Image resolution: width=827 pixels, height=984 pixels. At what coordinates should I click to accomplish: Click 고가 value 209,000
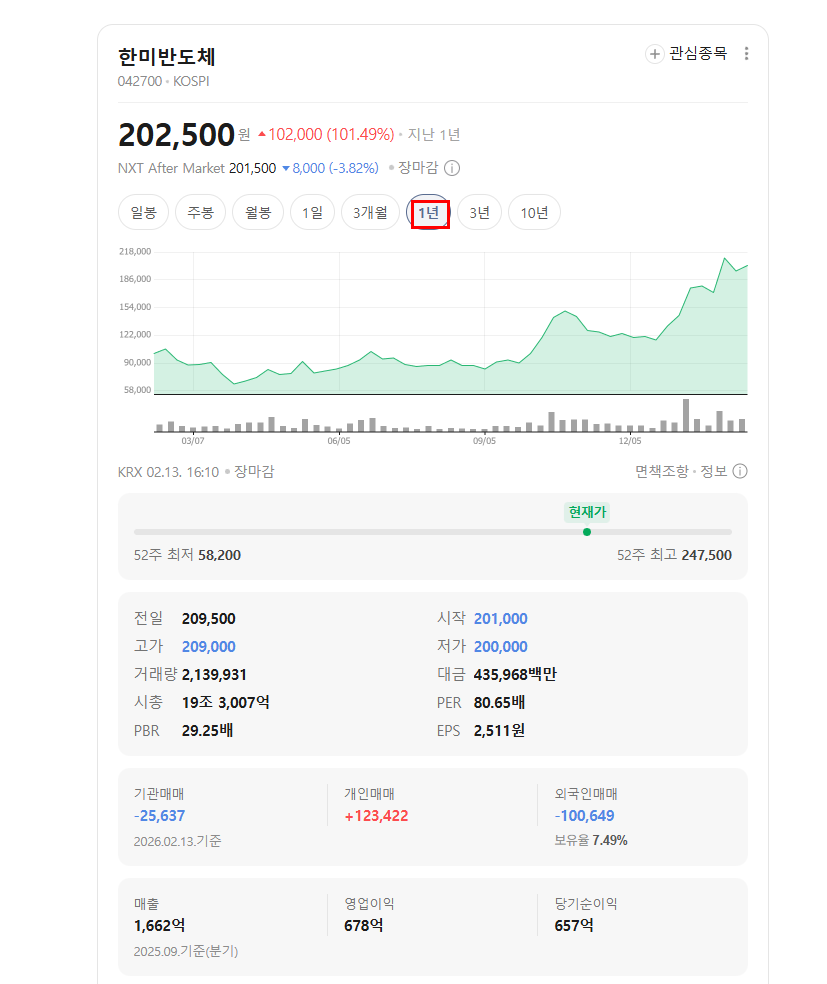coord(208,647)
